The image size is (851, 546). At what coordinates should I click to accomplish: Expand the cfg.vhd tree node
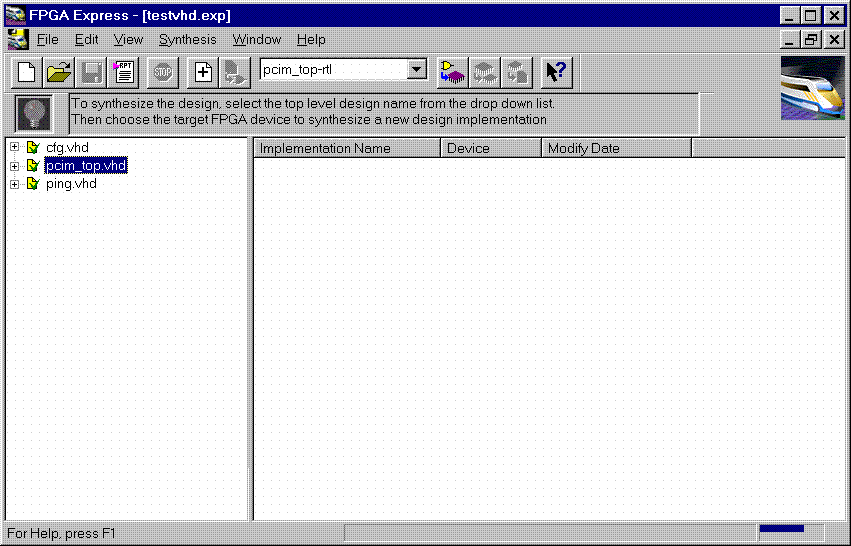point(15,147)
